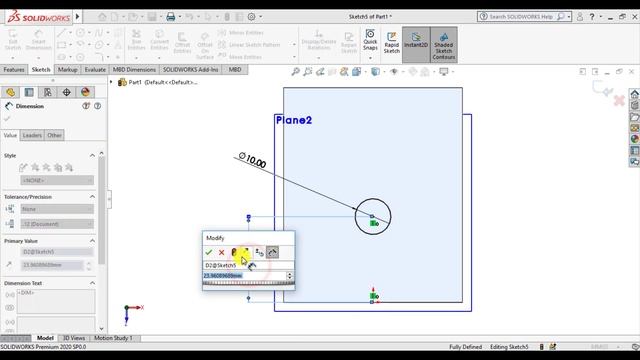Toggle the Instant2D button
This screenshot has height=360, width=640.
point(416,44)
